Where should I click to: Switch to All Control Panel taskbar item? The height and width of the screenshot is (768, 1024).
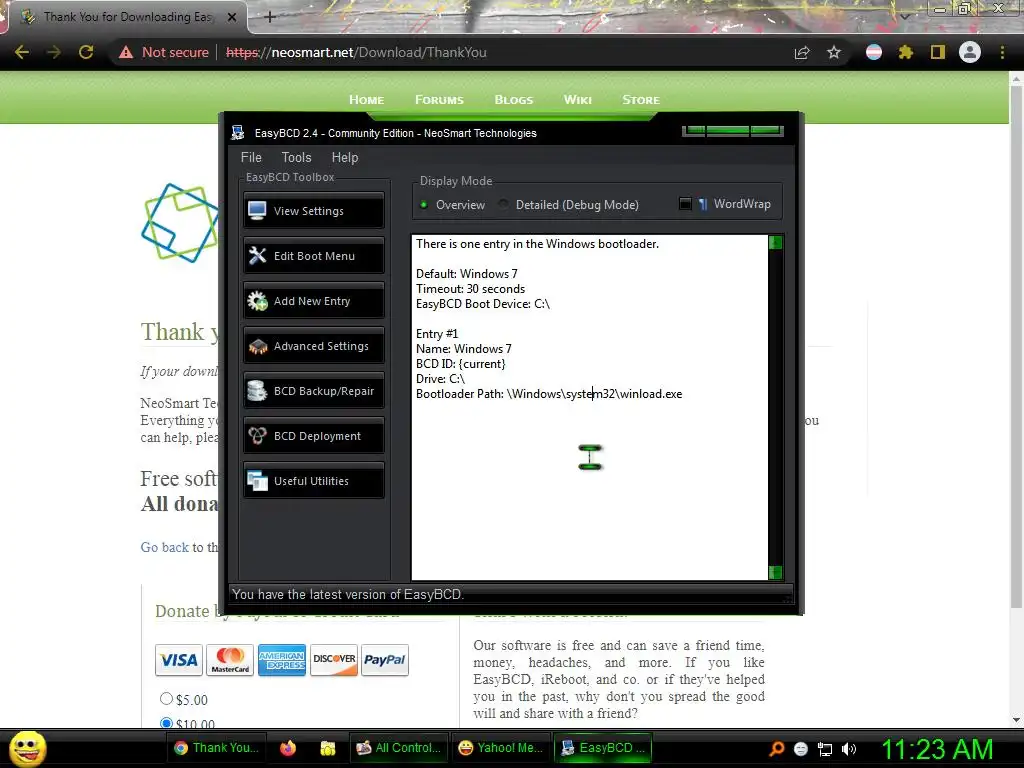pos(398,748)
